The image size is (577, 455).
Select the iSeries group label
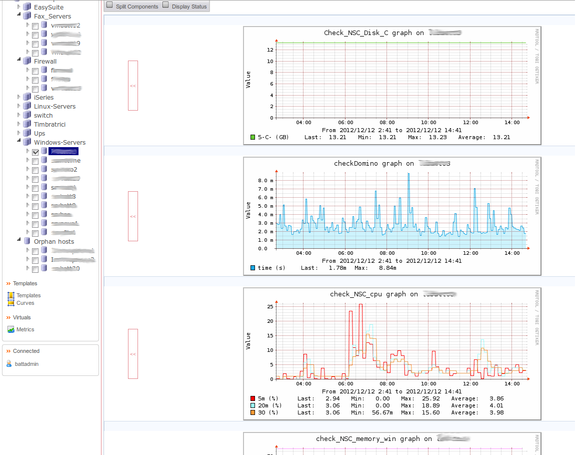(43, 98)
